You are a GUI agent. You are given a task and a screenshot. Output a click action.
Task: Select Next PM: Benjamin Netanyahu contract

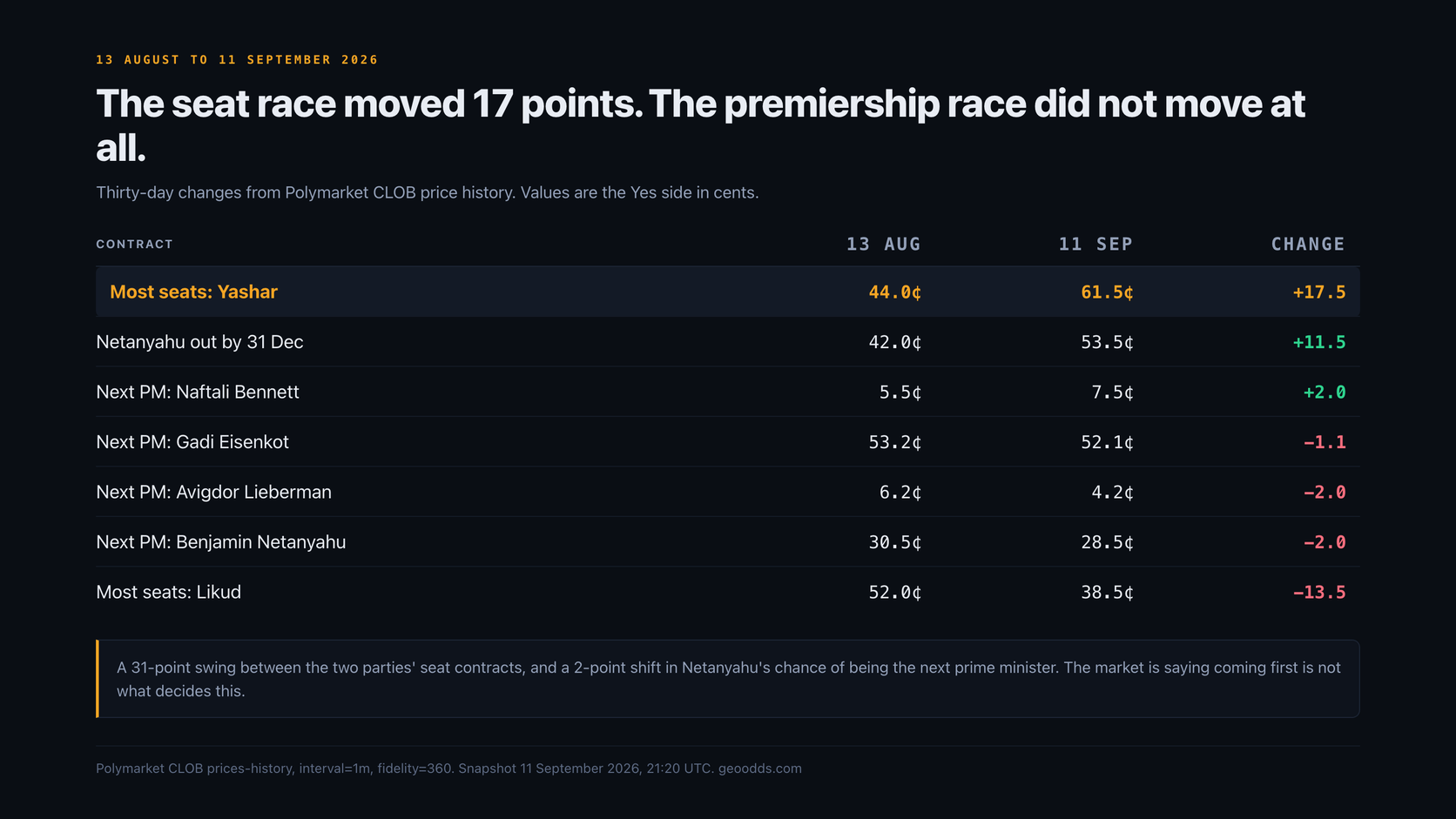click(220, 542)
